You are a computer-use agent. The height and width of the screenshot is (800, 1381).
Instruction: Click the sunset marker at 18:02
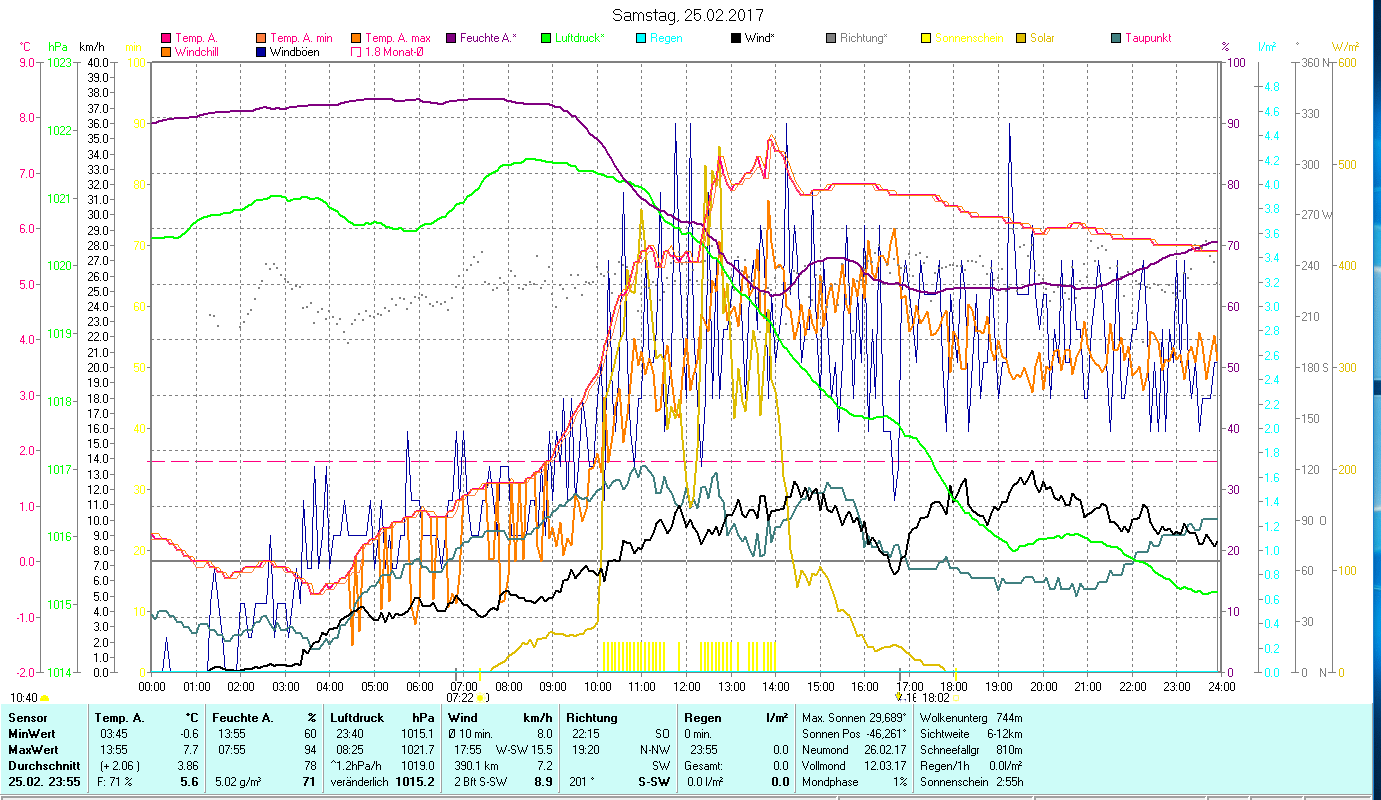tap(957, 698)
